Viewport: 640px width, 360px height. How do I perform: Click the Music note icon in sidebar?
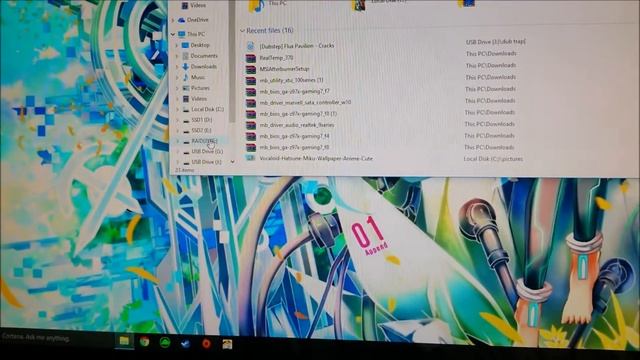186,77
